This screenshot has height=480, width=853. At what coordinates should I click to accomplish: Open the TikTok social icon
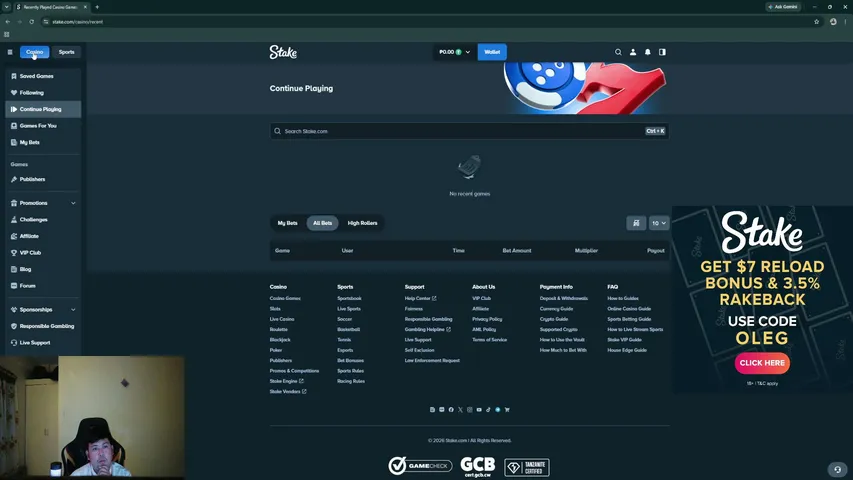coord(488,410)
